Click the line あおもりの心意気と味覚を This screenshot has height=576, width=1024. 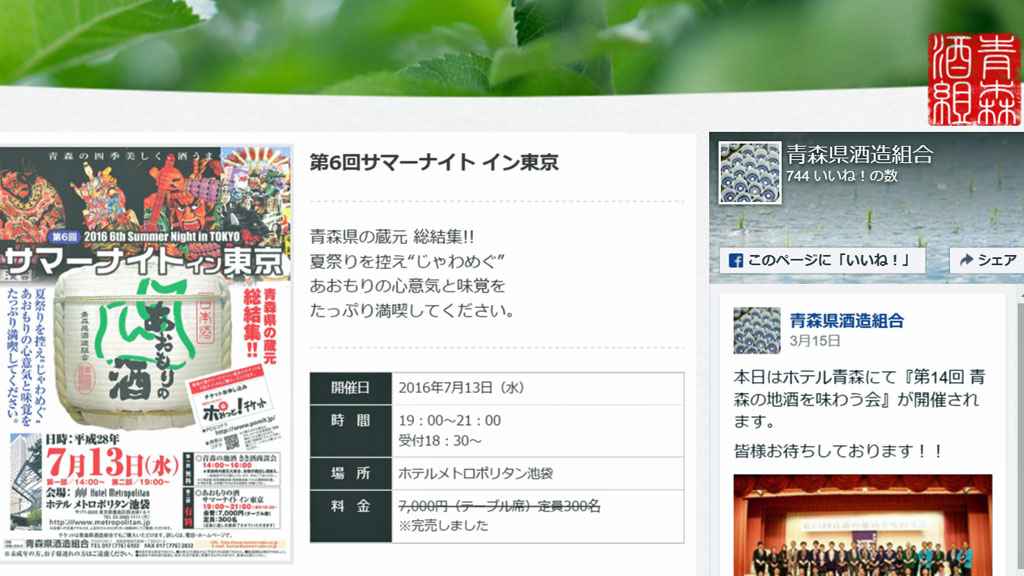coord(408,286)
